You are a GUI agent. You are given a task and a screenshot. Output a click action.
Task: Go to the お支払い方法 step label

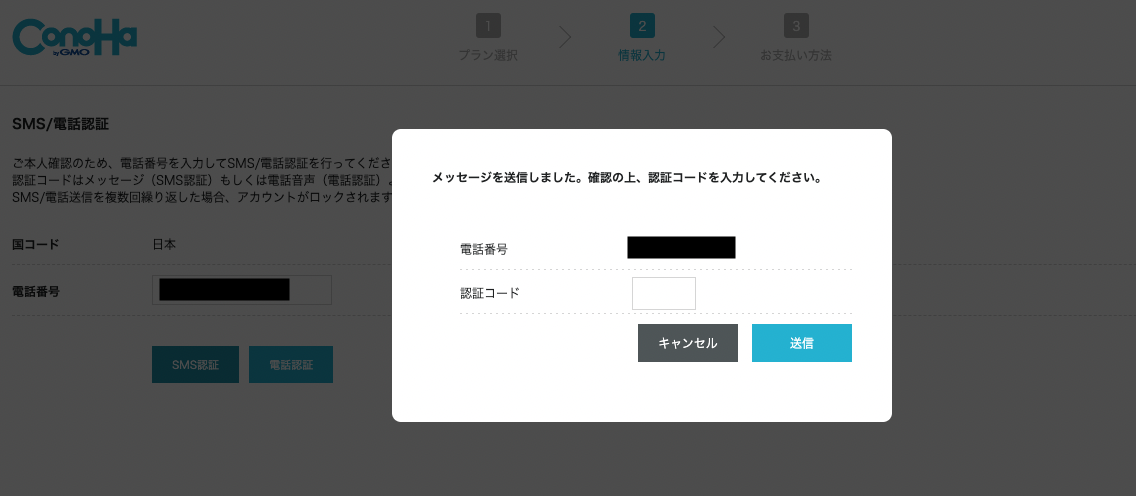[796, 56]
